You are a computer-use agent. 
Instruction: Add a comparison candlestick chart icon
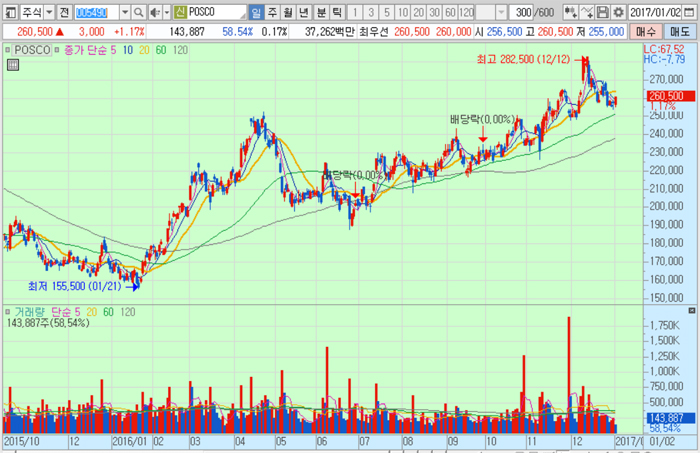[x=571, y=12]
